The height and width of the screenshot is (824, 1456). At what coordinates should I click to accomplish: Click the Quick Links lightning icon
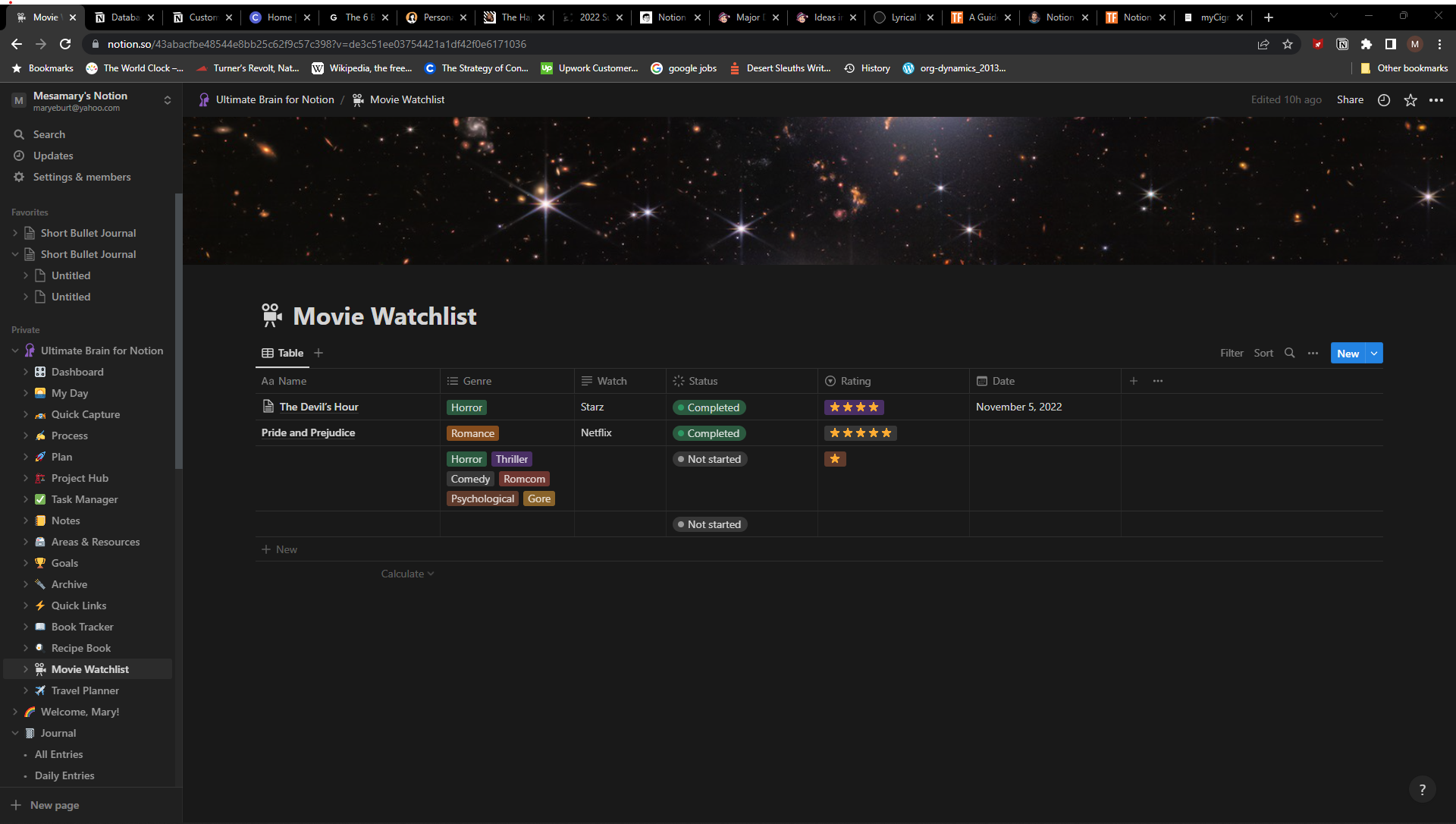click(40, 605)
